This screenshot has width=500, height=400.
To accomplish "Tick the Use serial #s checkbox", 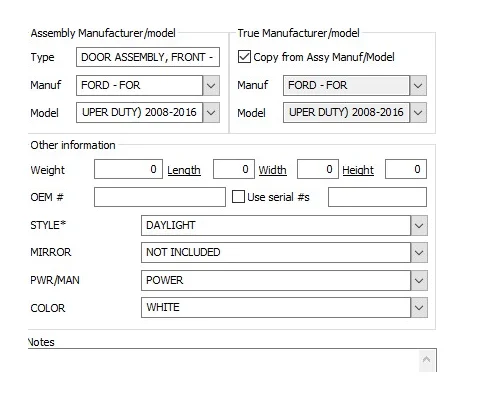I will point(238,197).
